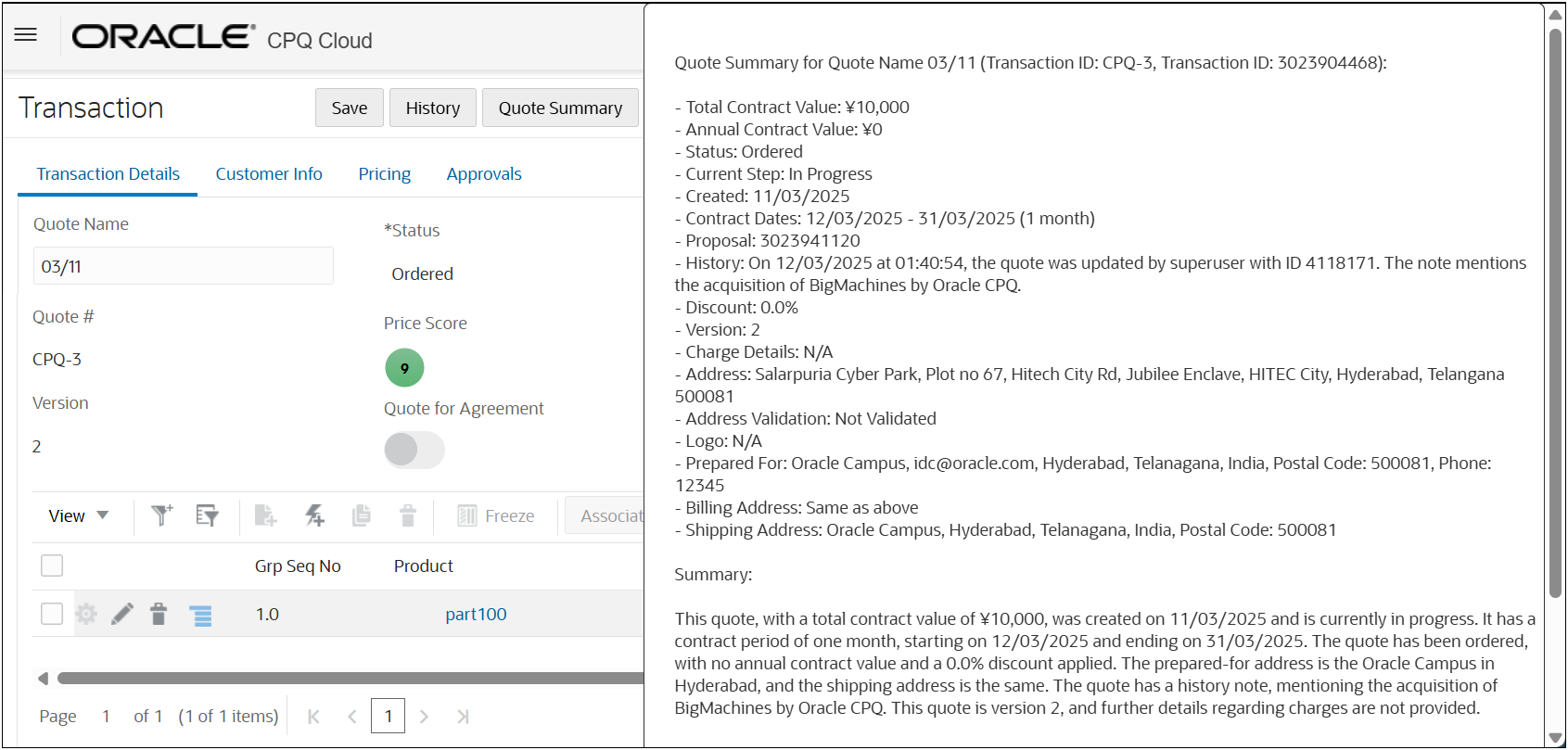
Task: Click the Oracle logo in the header
Action: 163,37
